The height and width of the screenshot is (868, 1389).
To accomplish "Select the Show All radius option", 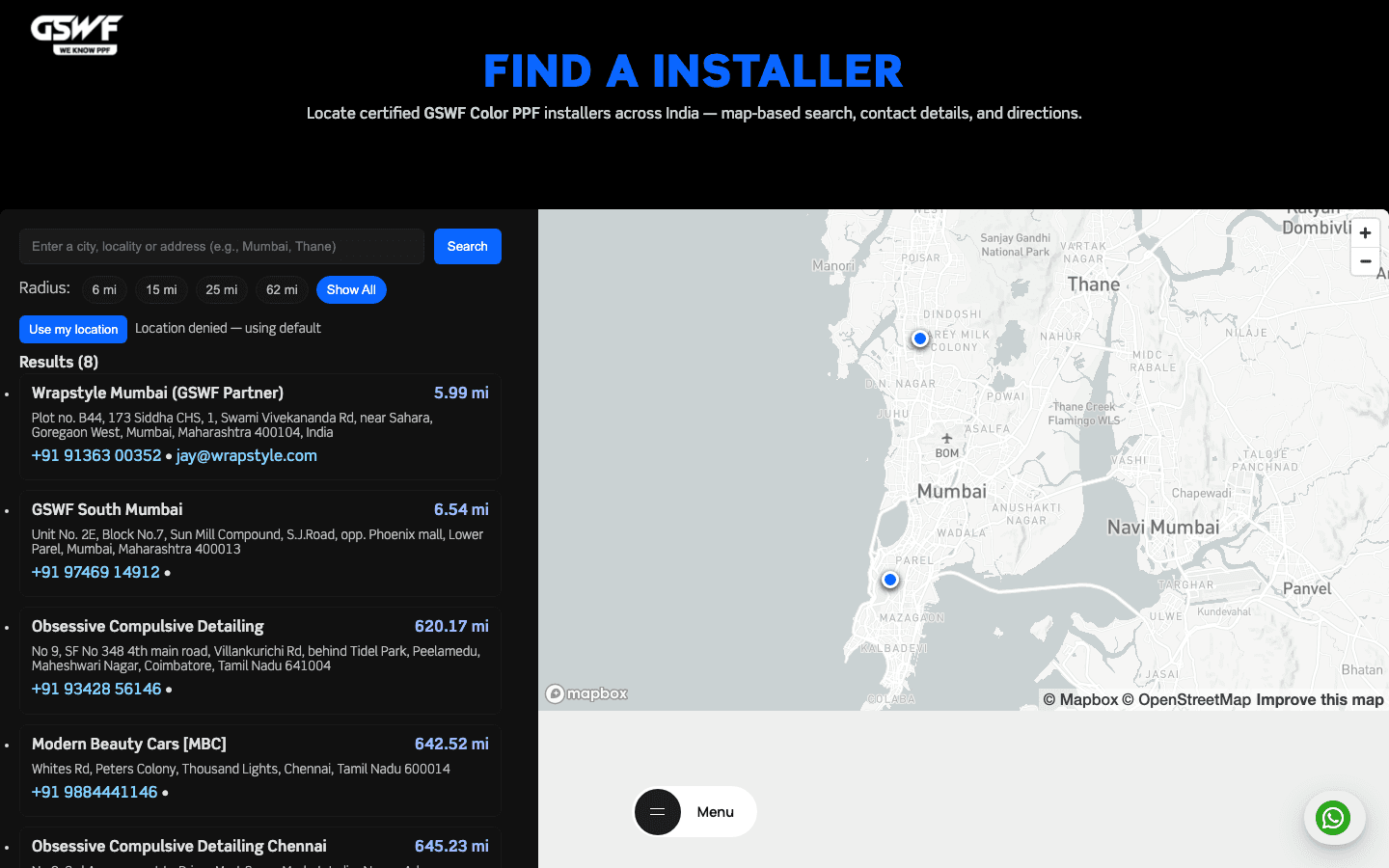I will coord(351,289).
